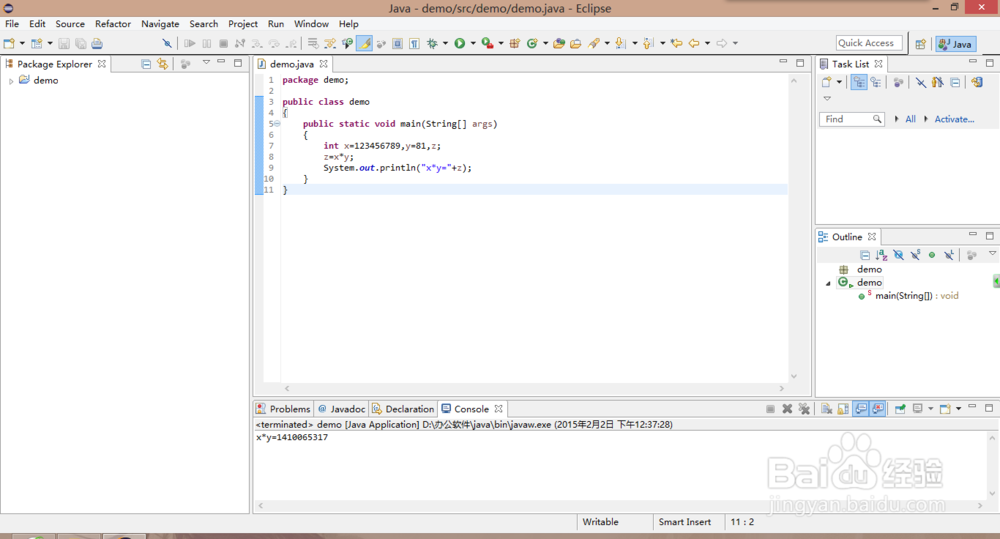The image size is (1000, 539).
Task: Open the File menu
Action: pos(12,24)
